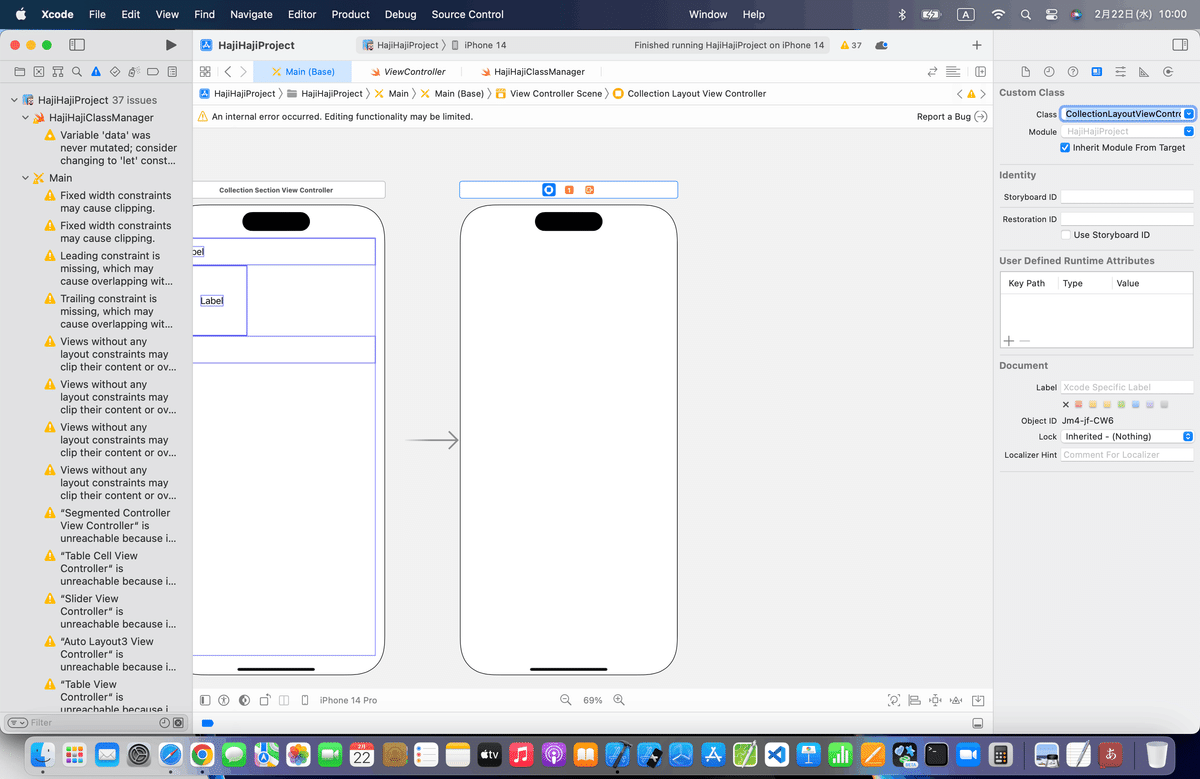Image resolution: width=1200 pixels, height=779 pixels.
Task: Select iPhone 14 run destination
Action: pyautogui.click(x=479, y=45)
